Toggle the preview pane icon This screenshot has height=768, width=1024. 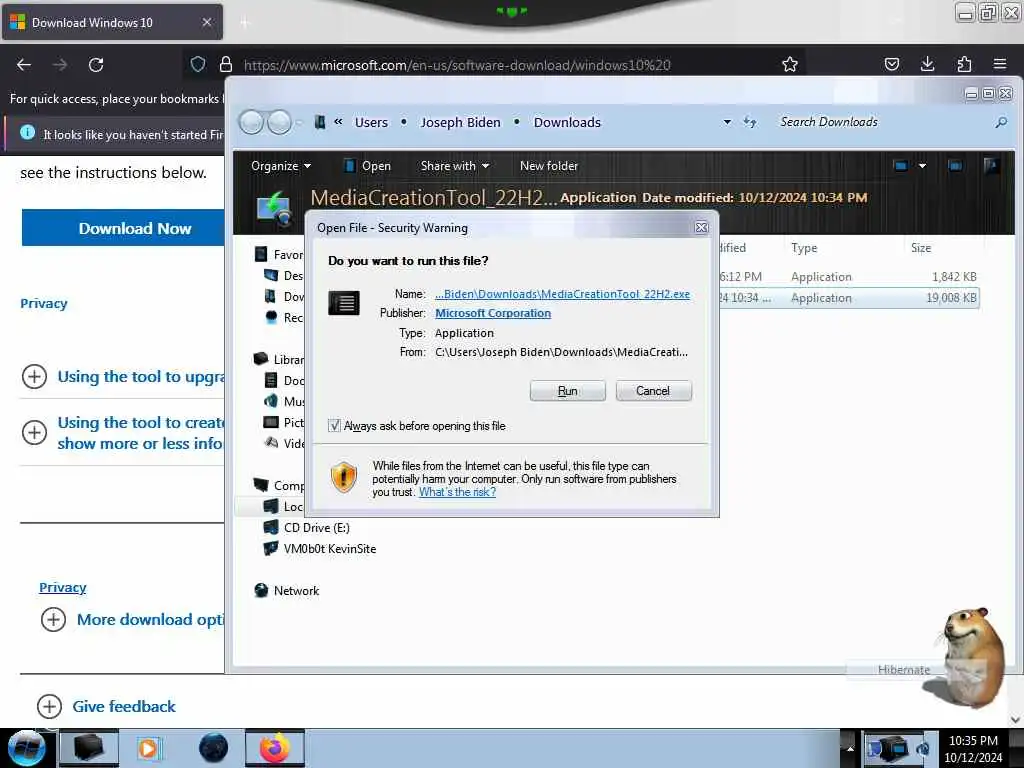click(x=955, y=166)
